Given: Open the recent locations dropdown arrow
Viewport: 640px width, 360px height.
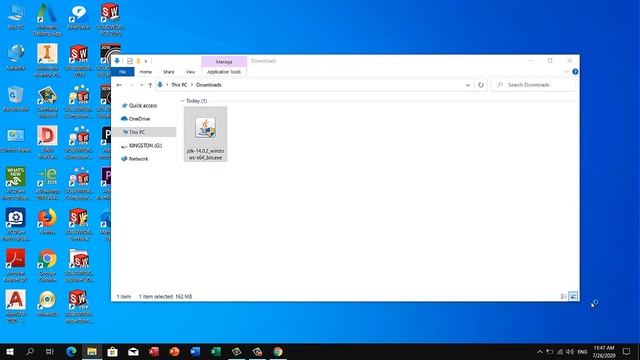Looking at the screenshot, I should pos(142,85).
